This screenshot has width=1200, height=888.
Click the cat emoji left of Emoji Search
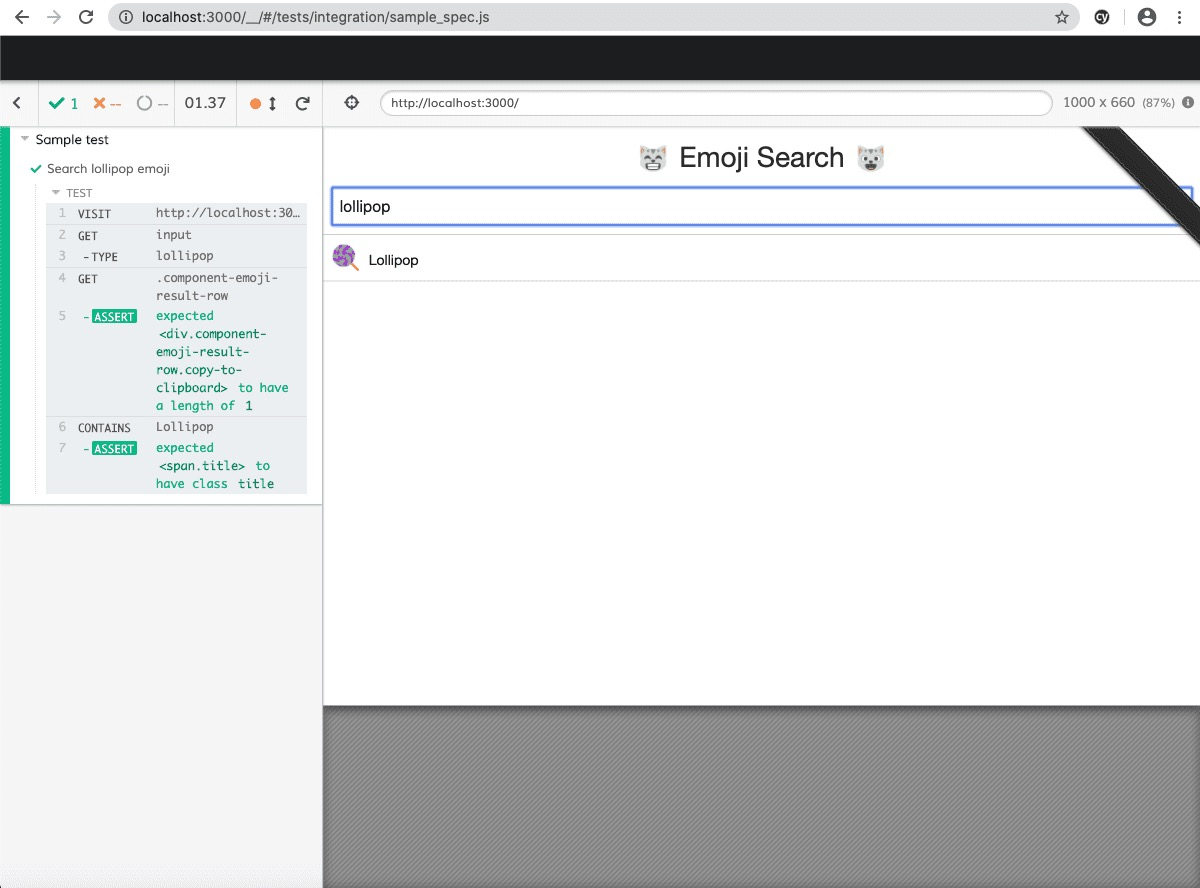point(653,158)
